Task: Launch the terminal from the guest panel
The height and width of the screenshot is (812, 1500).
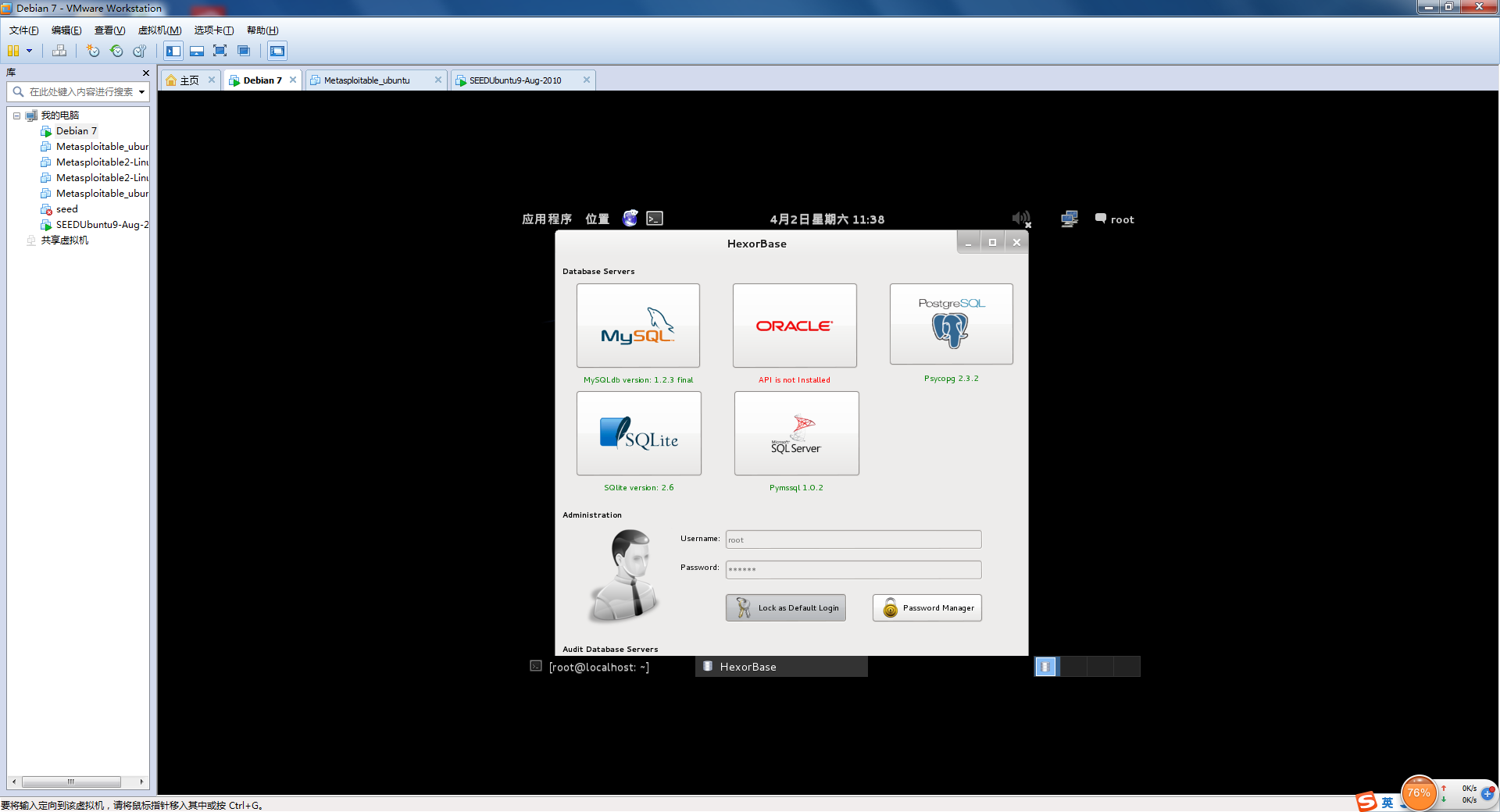Action: click(x=655, y=219)
